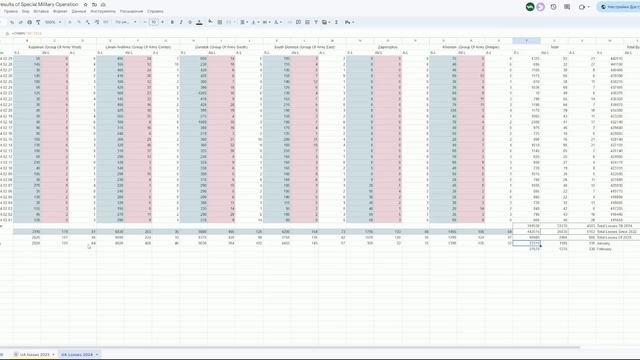The width and height of the screenshot is (640, 360).
Task: Select the UA losses 2024 sheet tab
Action: point(77,355)
